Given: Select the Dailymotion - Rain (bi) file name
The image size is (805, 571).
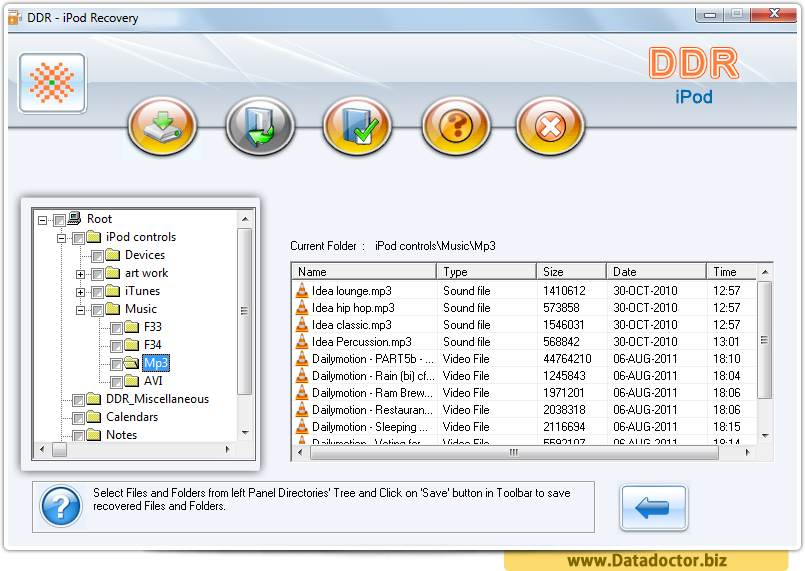Looking at the screenshot, I should point(373,375).
